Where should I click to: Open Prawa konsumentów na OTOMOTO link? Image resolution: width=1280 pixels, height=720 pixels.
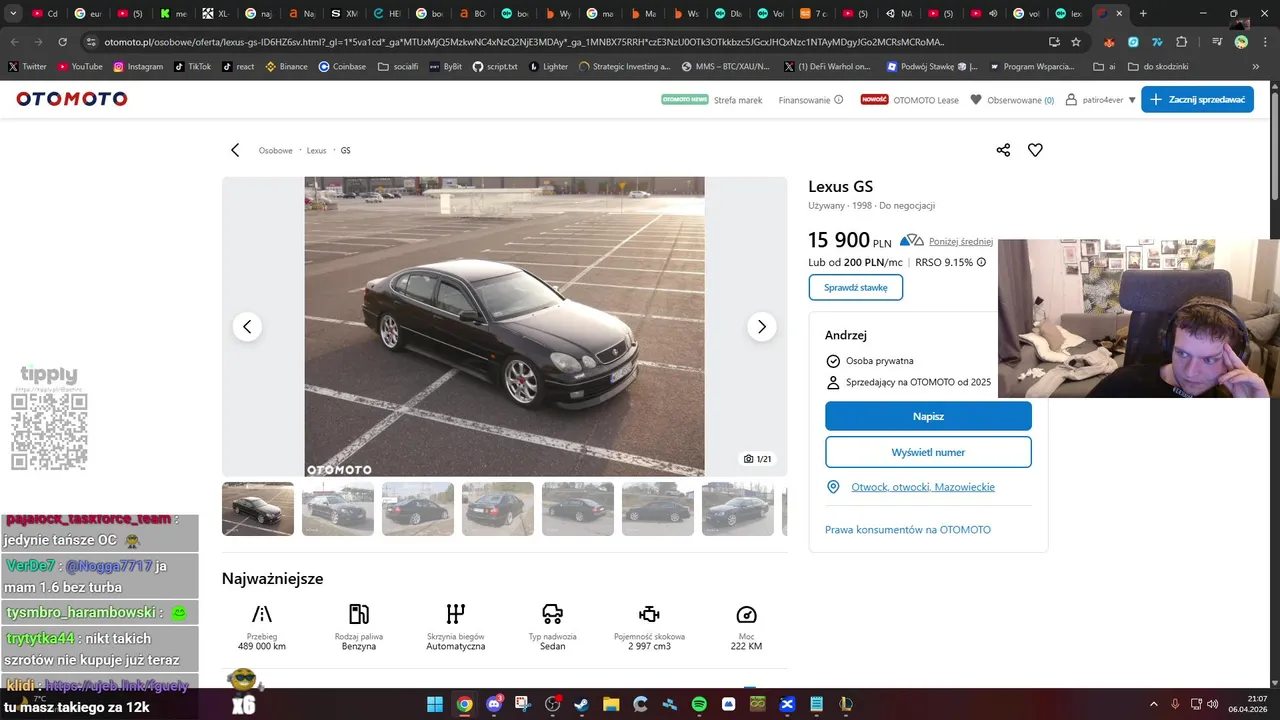click(908, 529)
